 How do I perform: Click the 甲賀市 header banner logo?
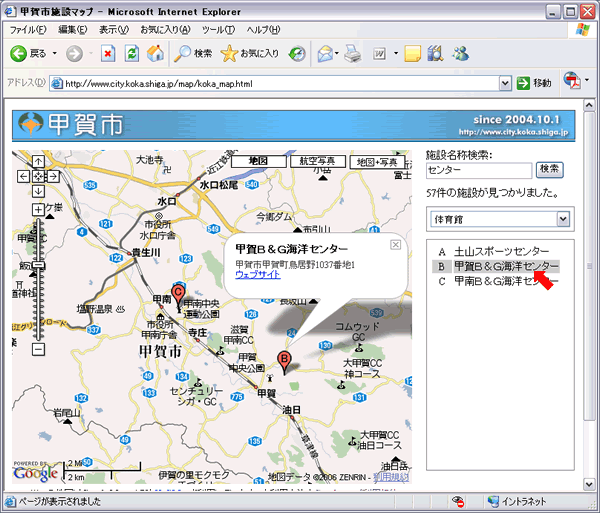coord(71,125)
